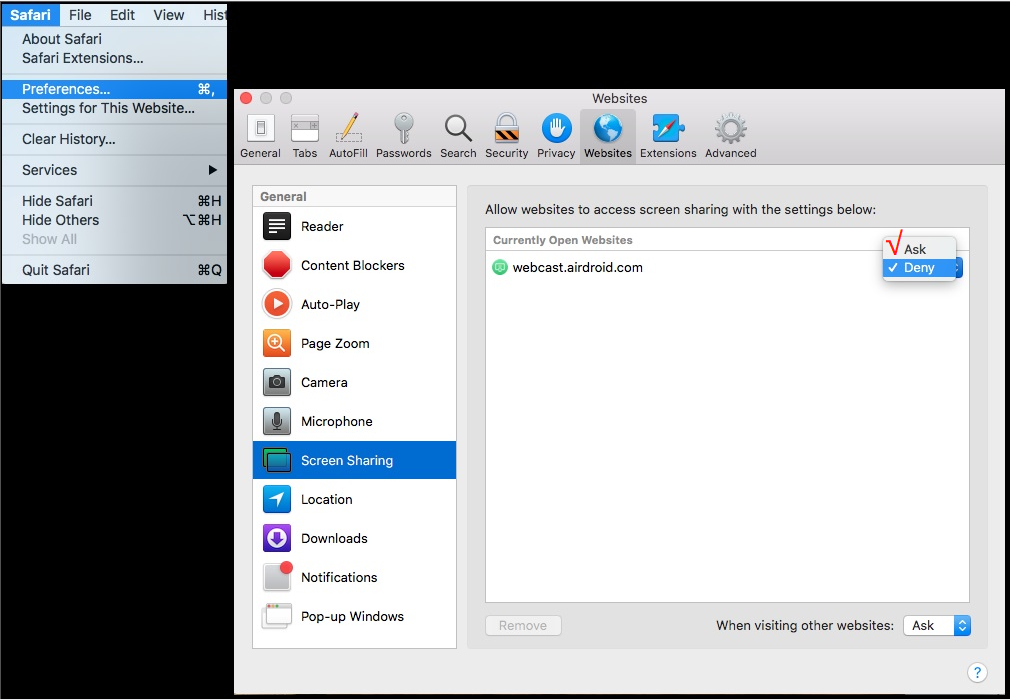Viewport: 1010px width, 700px height.
Task: Select Camera in the sidebar
Action: (324, 382)
